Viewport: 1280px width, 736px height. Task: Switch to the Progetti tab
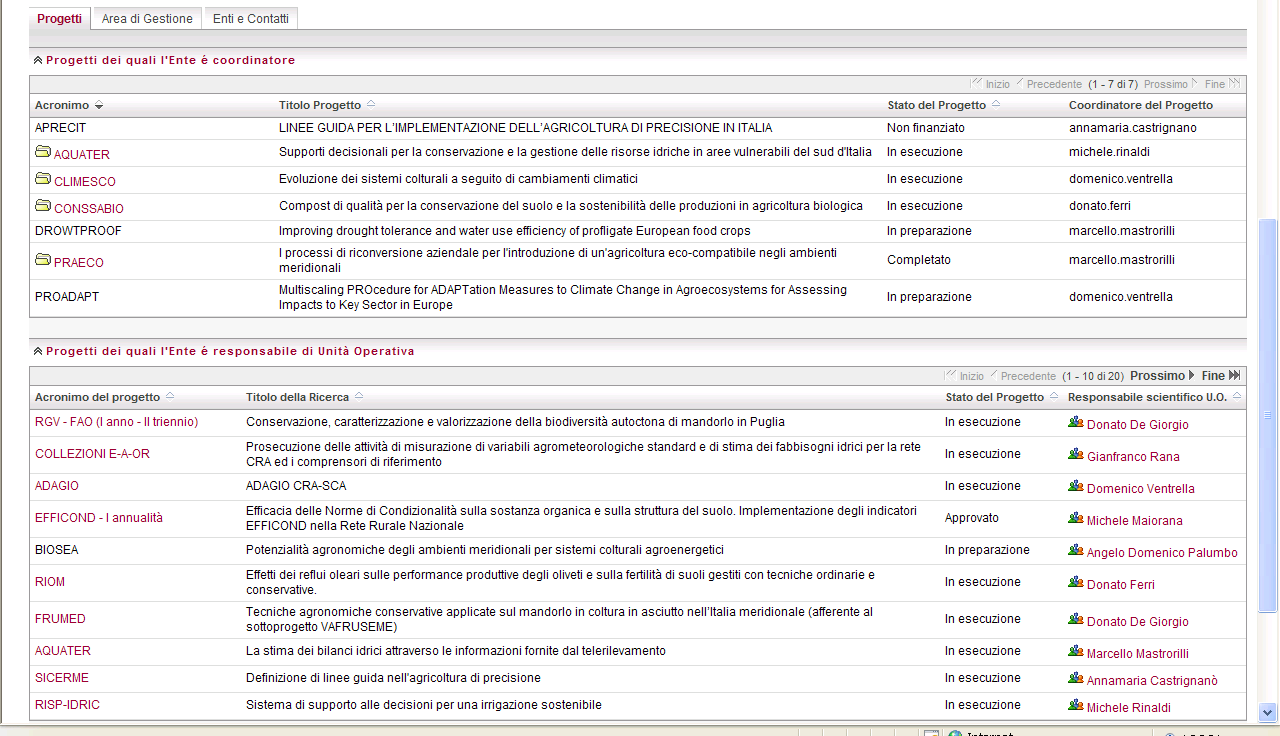pos(60,18)
